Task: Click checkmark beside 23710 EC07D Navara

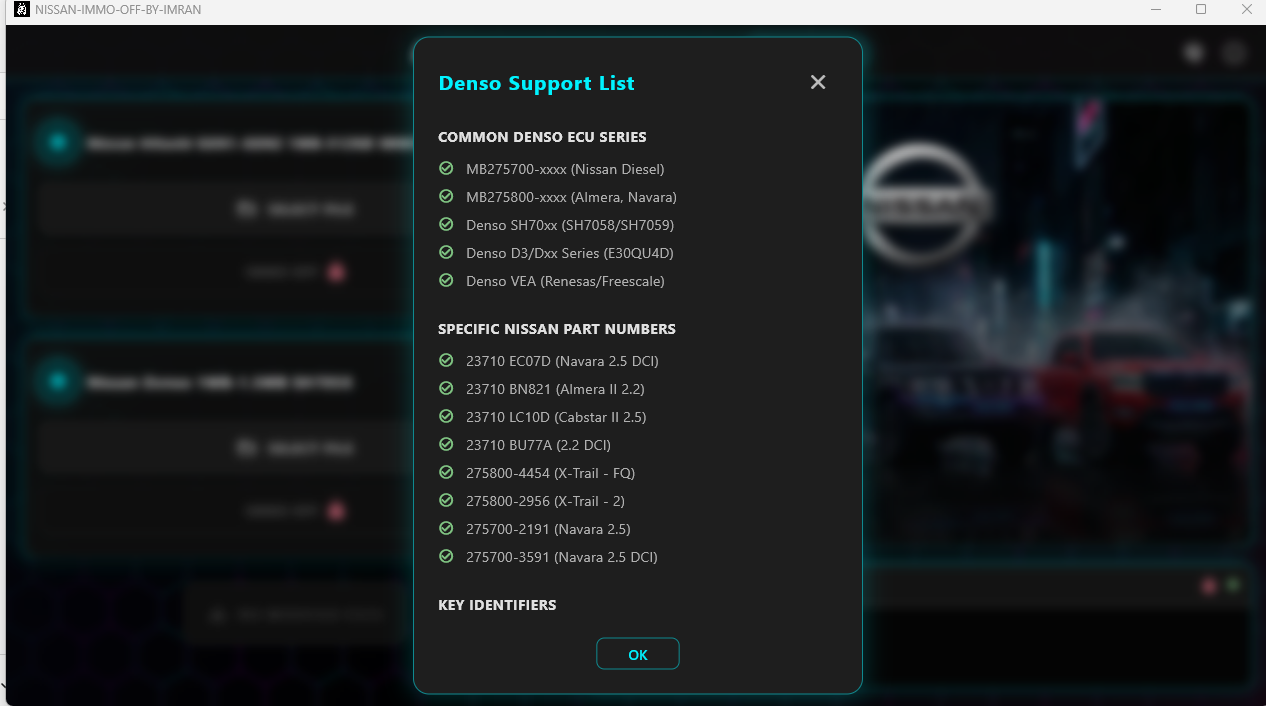Action: [446, 360]
